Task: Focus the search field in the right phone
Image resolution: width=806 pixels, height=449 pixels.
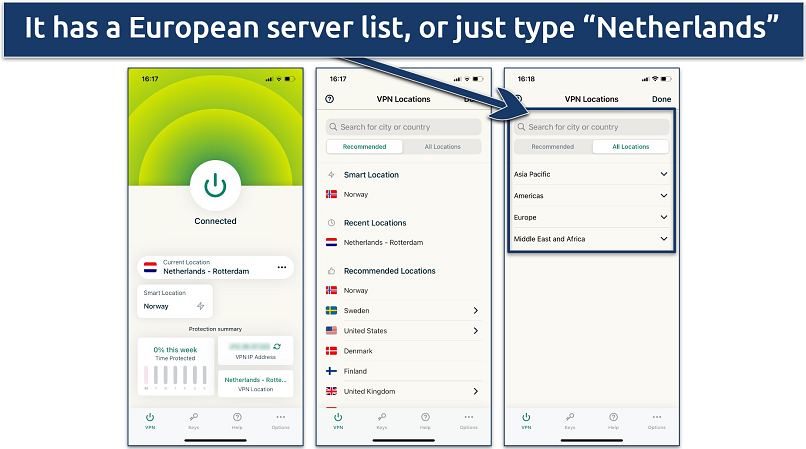Action: click(x=592, y=127)
